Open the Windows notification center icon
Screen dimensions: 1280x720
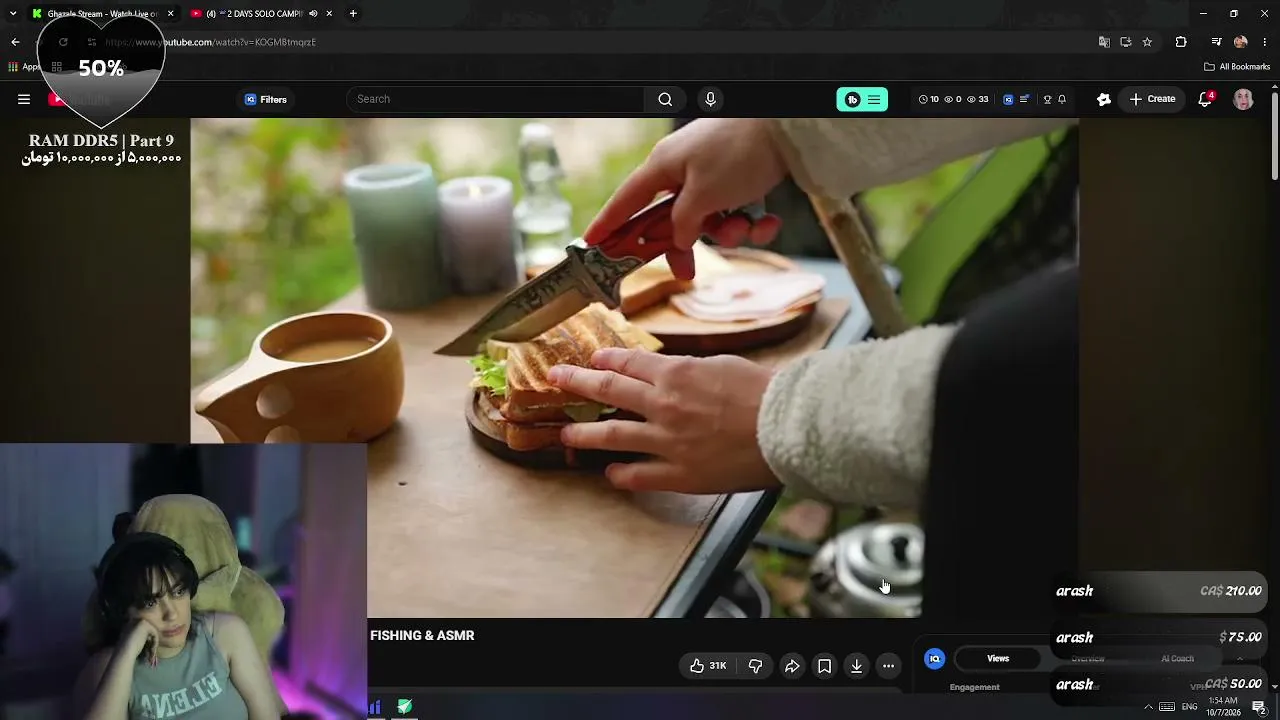(x=1259, y=707)
